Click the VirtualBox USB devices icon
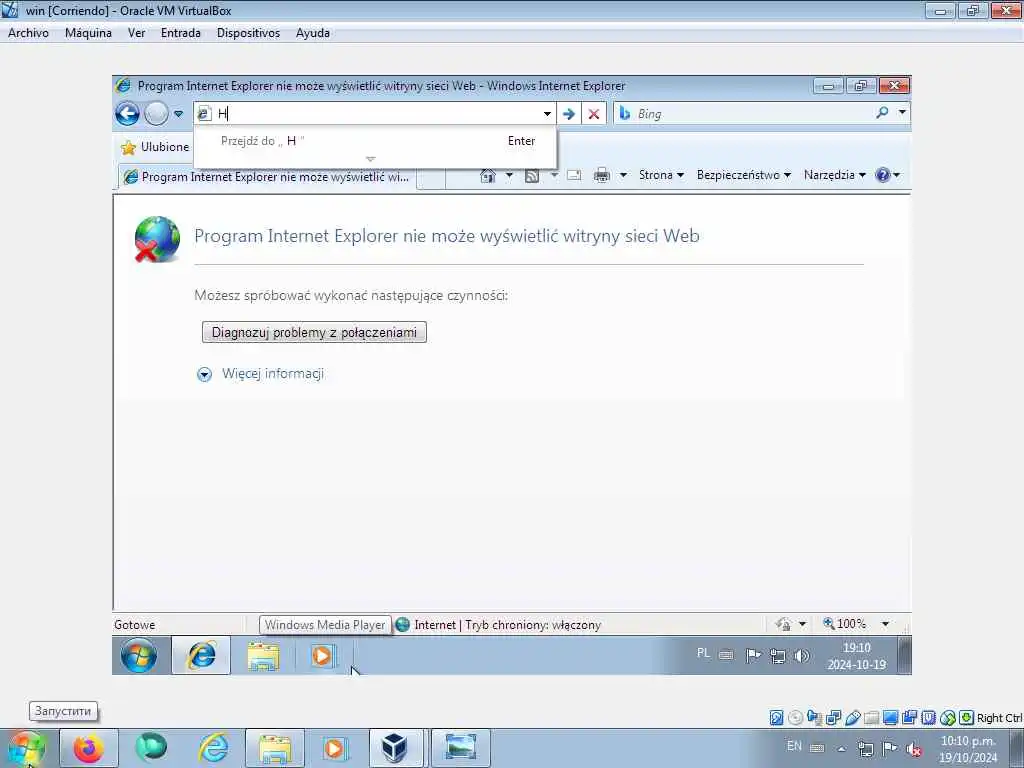This screenshot has width=1024, height=768. (852, 718)
